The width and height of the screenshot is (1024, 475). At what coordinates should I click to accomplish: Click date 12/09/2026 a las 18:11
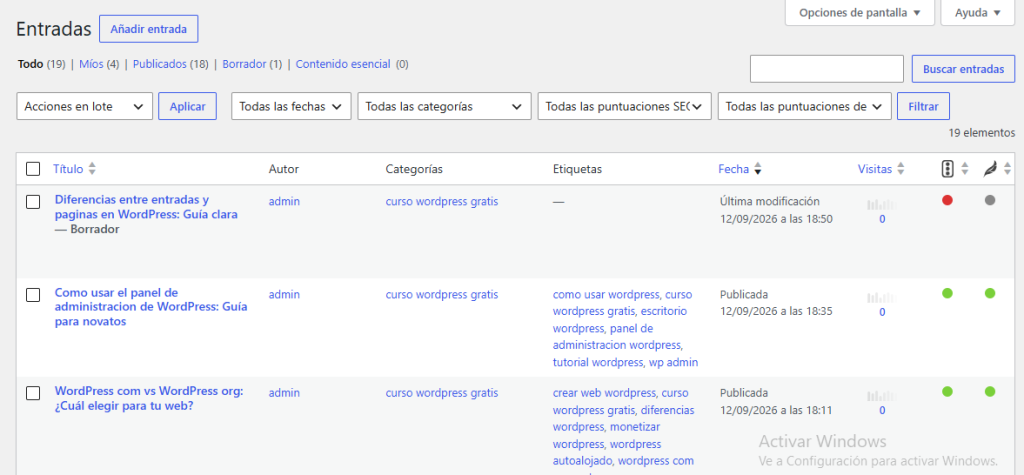click(x=776, y=410)
